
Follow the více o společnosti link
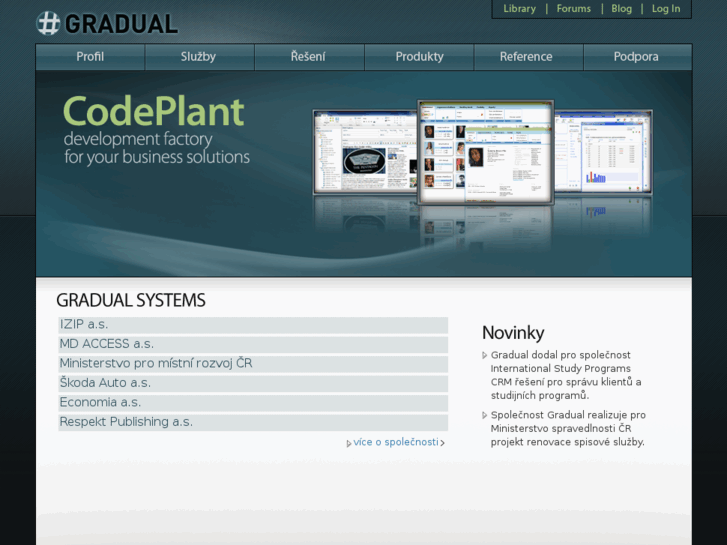tap(395, 442)
